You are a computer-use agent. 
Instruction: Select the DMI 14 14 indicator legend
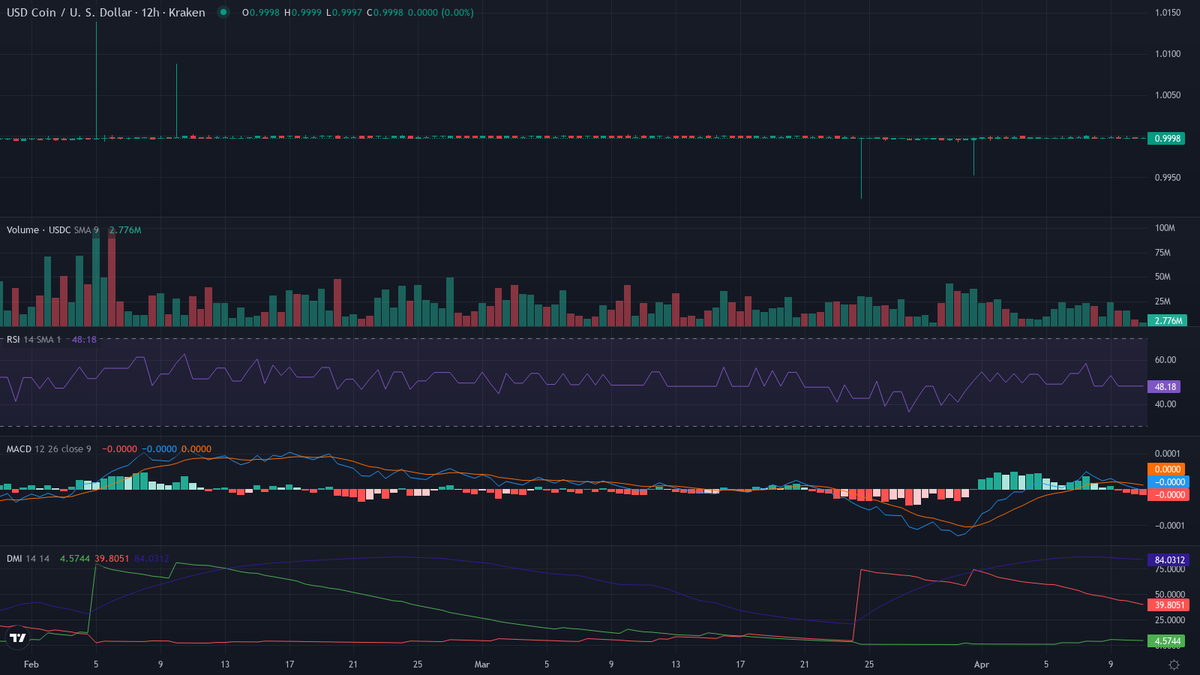[27, 558]
